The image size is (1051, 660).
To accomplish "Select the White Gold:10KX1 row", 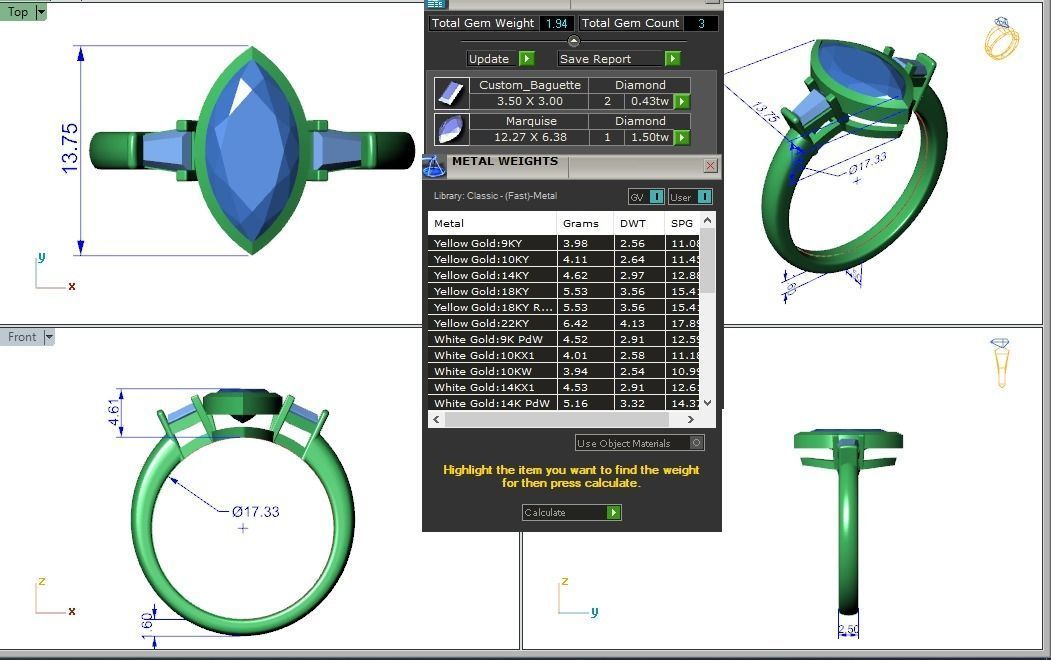I will pyautogui.click(x=564, y=355).
